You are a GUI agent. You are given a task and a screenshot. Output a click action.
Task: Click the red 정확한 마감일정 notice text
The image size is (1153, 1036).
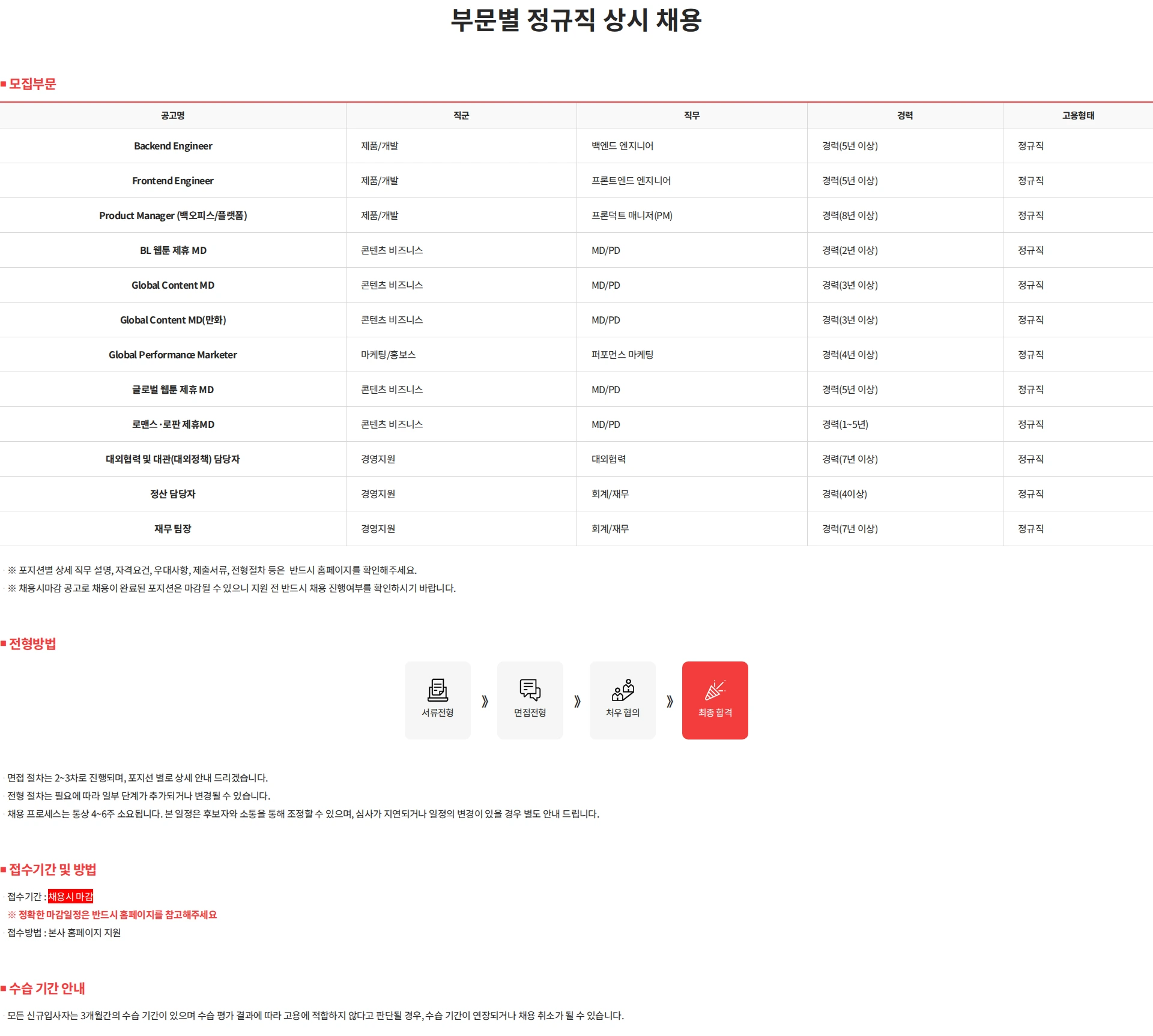(x=112, y=915)
